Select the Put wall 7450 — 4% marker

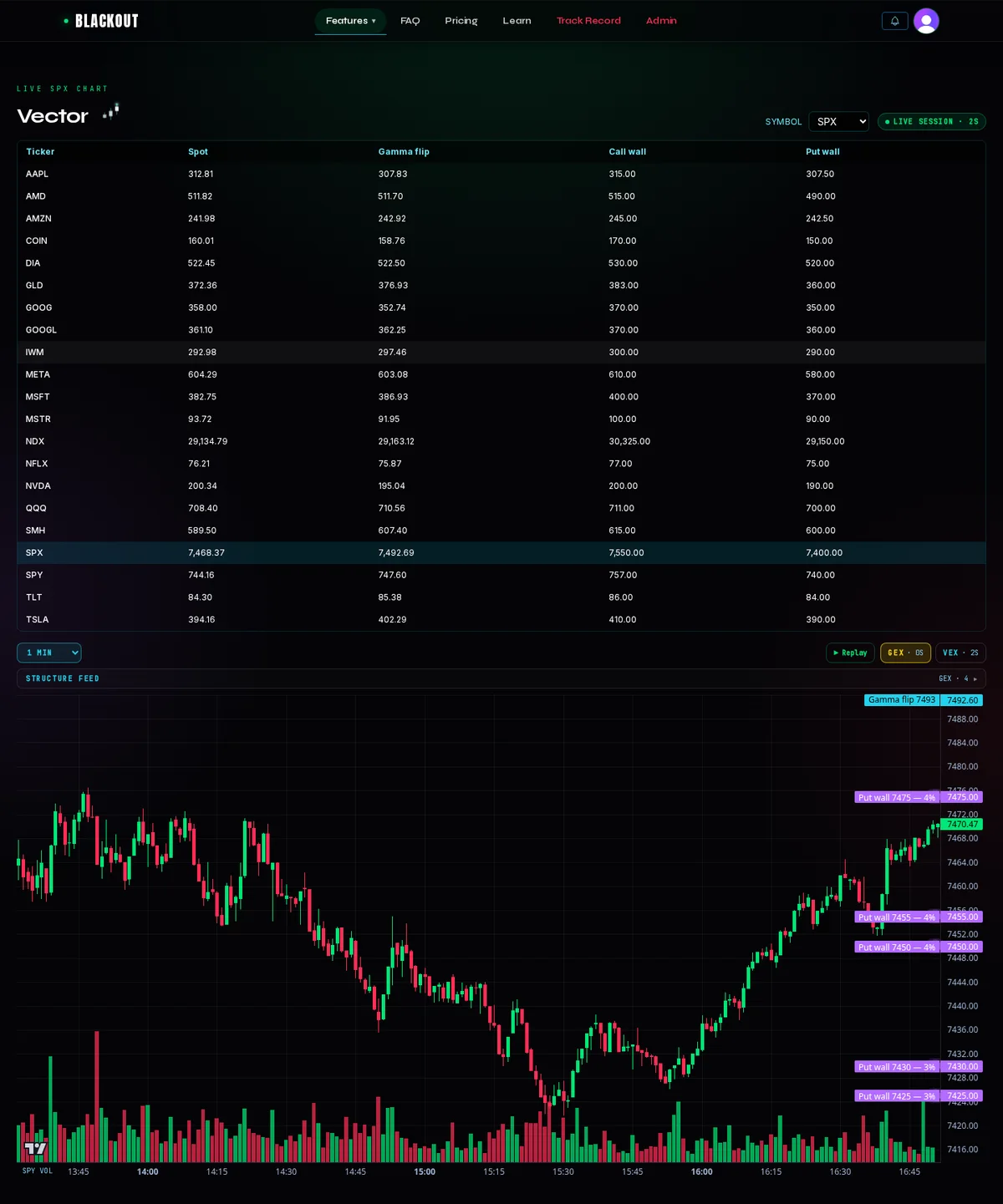pyautogui.click(x=897, y=947)
